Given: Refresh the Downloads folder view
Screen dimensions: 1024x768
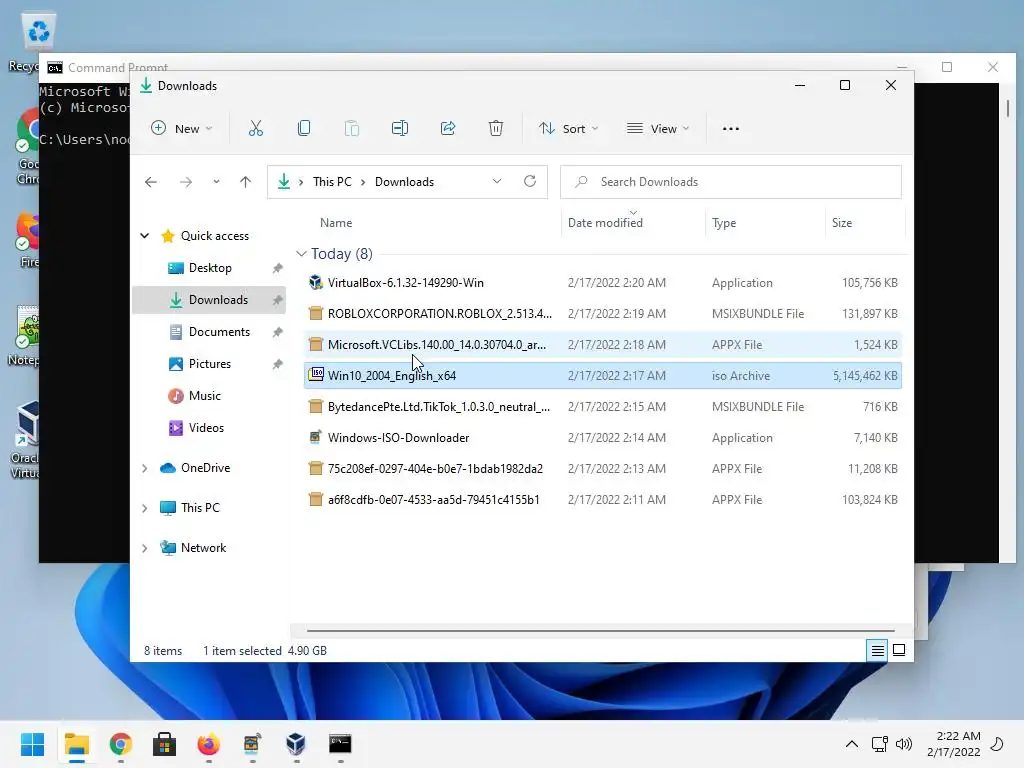Looking at the screenshot, I should [x=530, y=182].
